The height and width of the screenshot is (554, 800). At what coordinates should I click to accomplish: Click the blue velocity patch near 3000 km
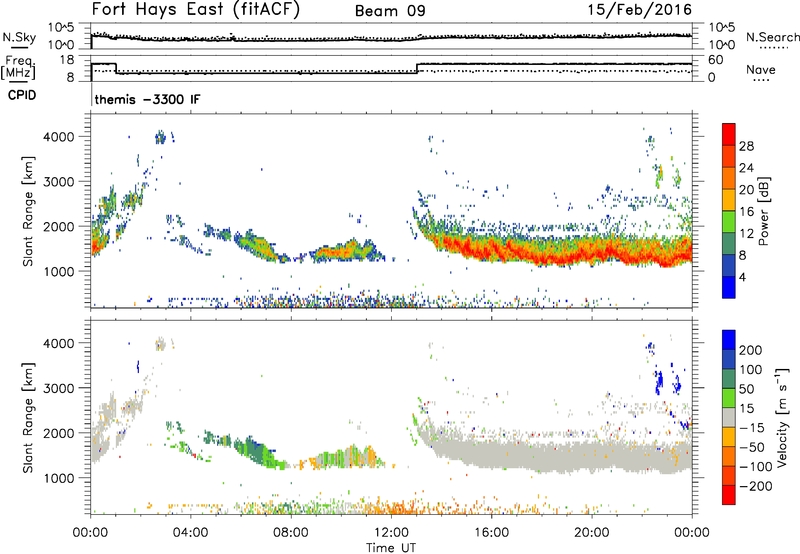[659, 381]
